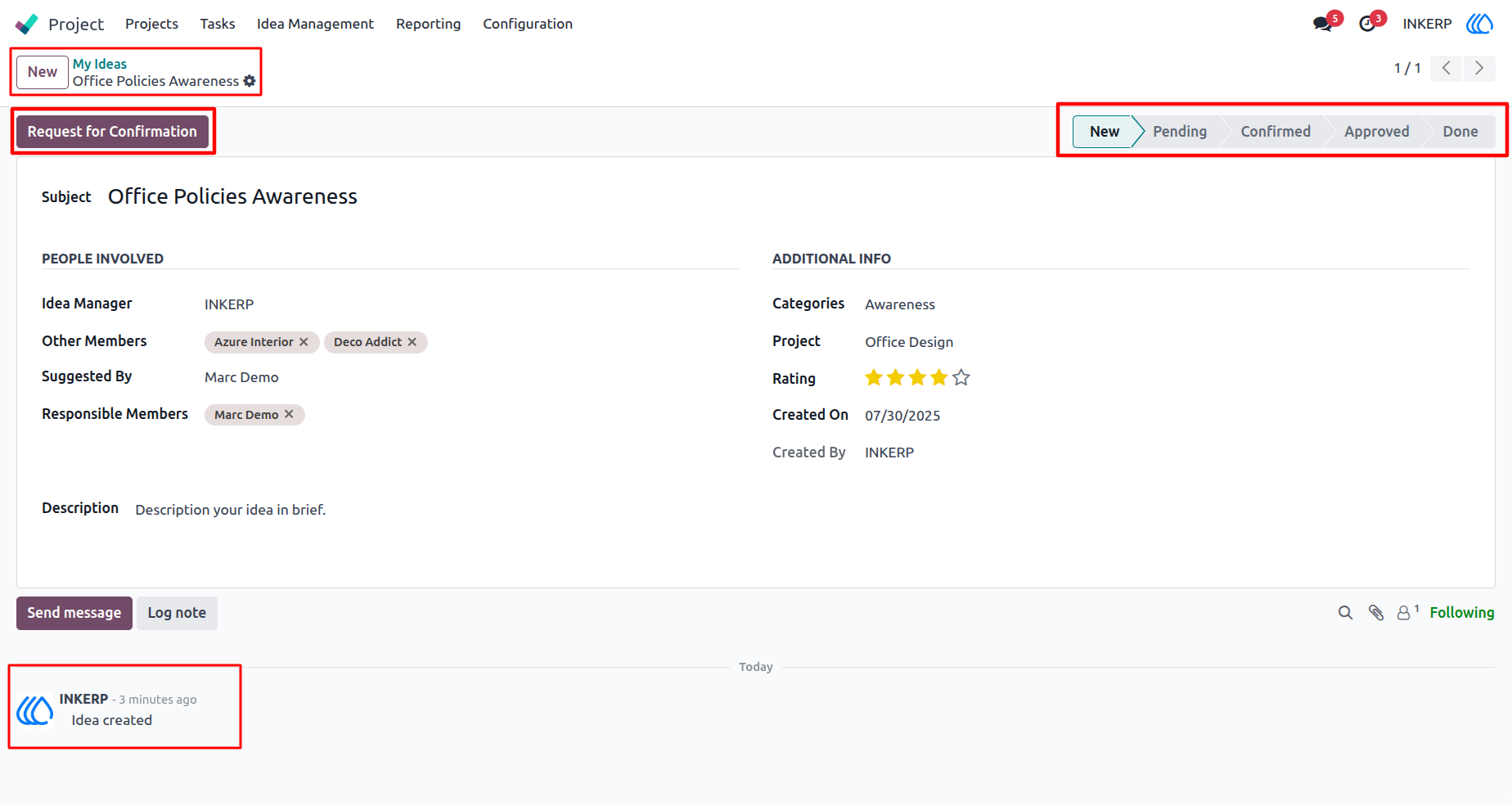The width and height of the screenshot is (1512, 806).
Task: Search messages in the chatter
Action: tap(1345, 613)
